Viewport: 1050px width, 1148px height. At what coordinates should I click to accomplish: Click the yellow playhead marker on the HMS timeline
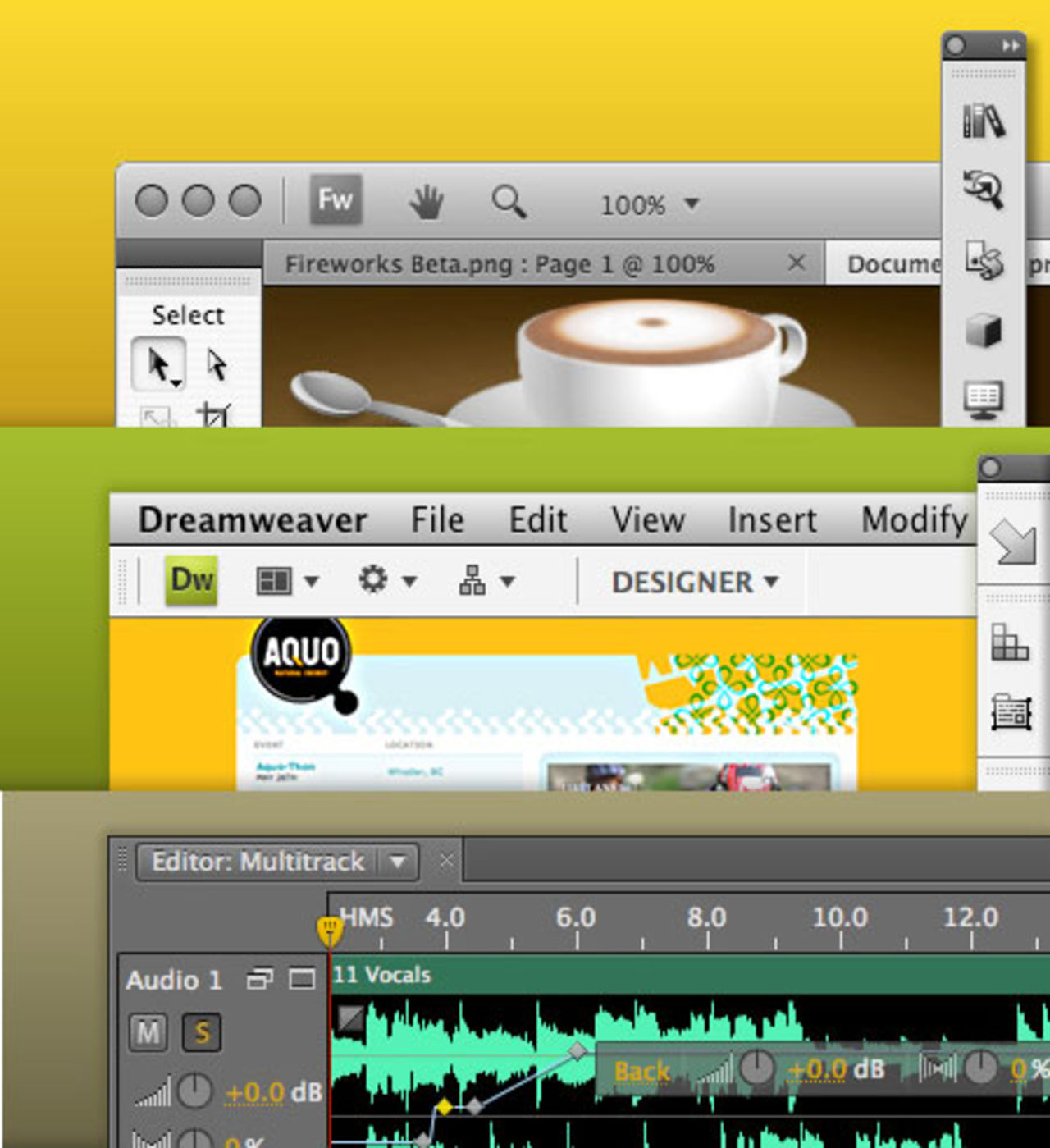click(329, 930)
